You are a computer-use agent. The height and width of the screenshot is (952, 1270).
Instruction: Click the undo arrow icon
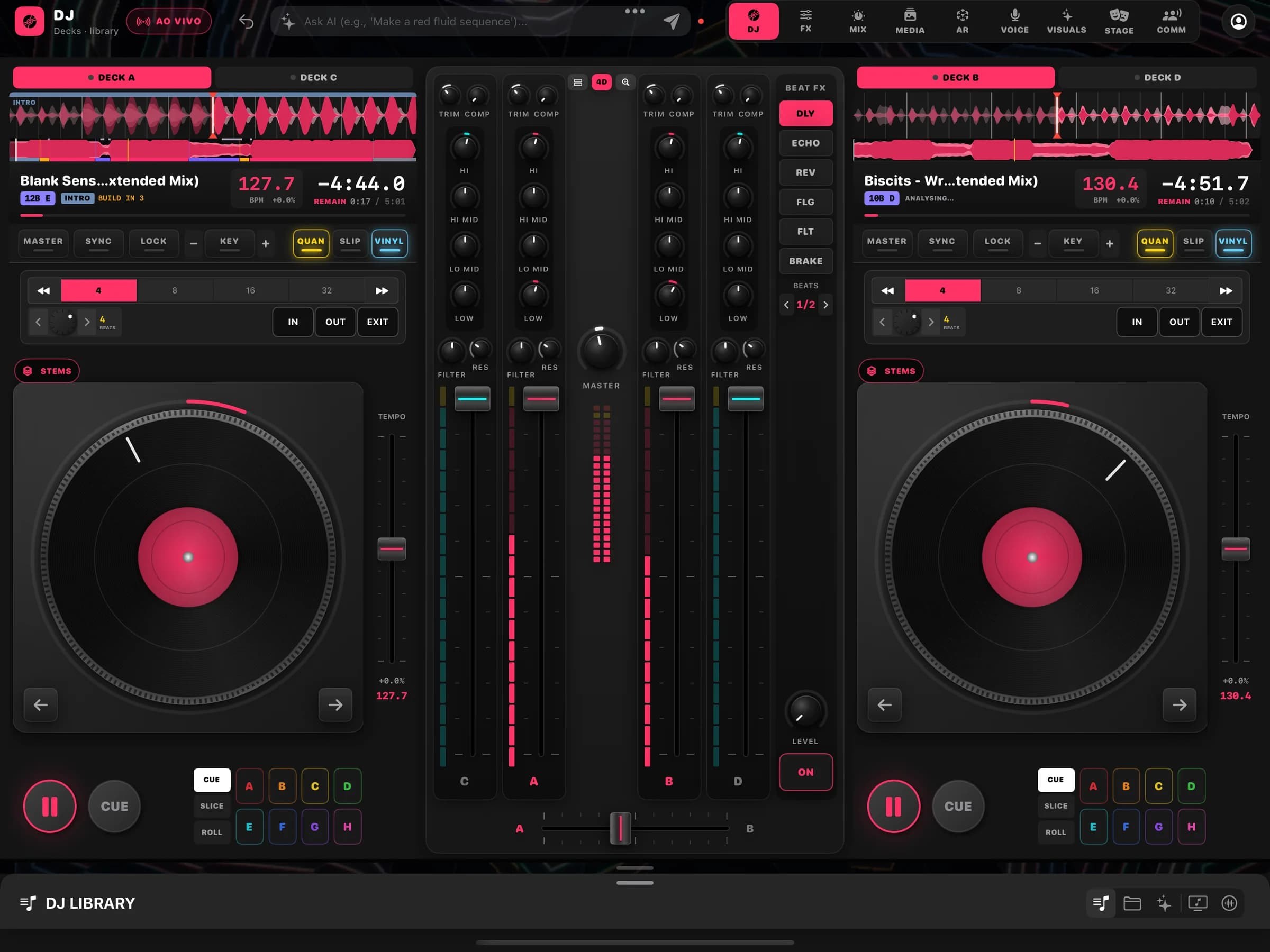click(246, 21)
